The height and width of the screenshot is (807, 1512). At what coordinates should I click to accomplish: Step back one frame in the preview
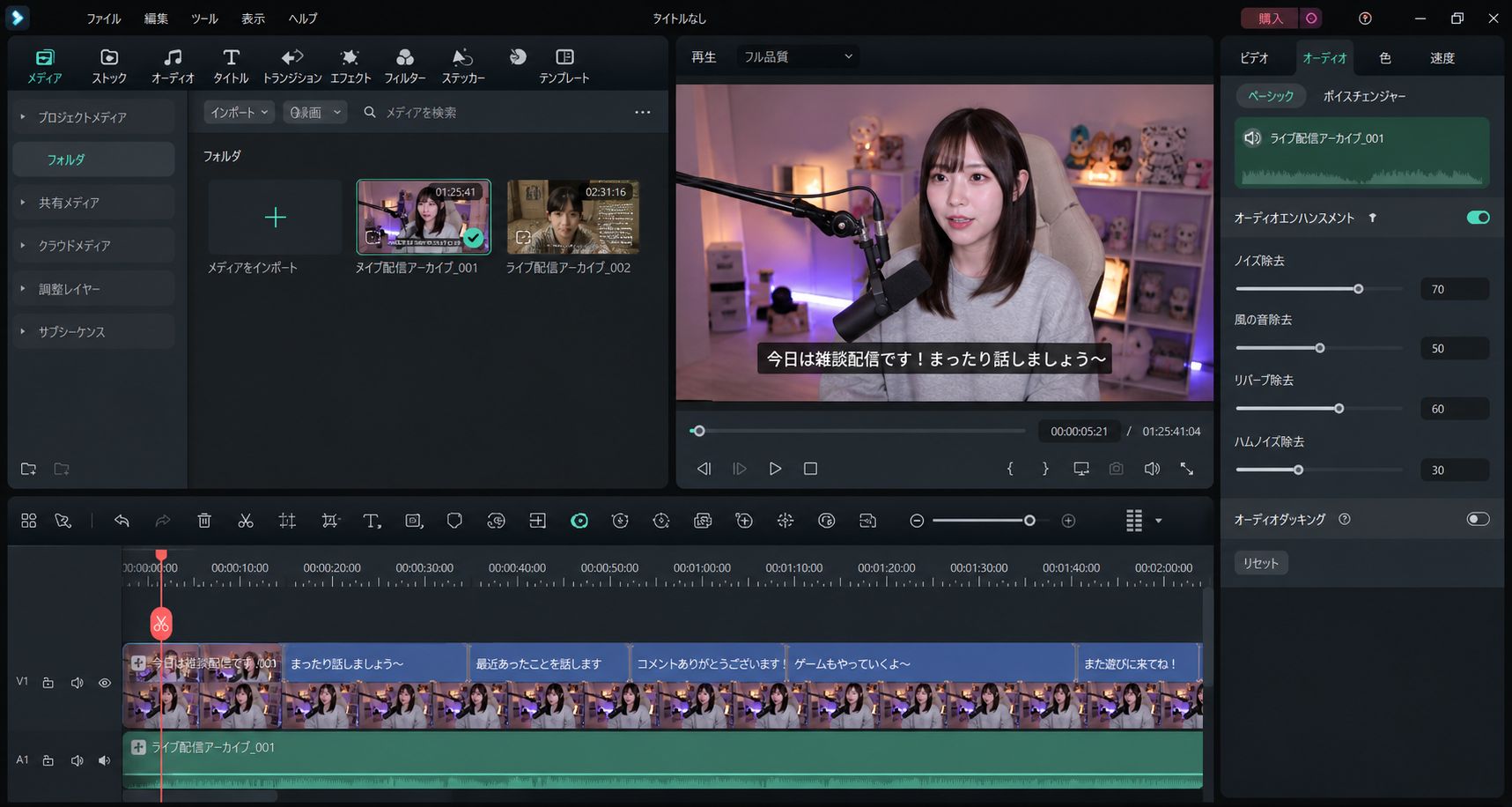coord(704,469)
